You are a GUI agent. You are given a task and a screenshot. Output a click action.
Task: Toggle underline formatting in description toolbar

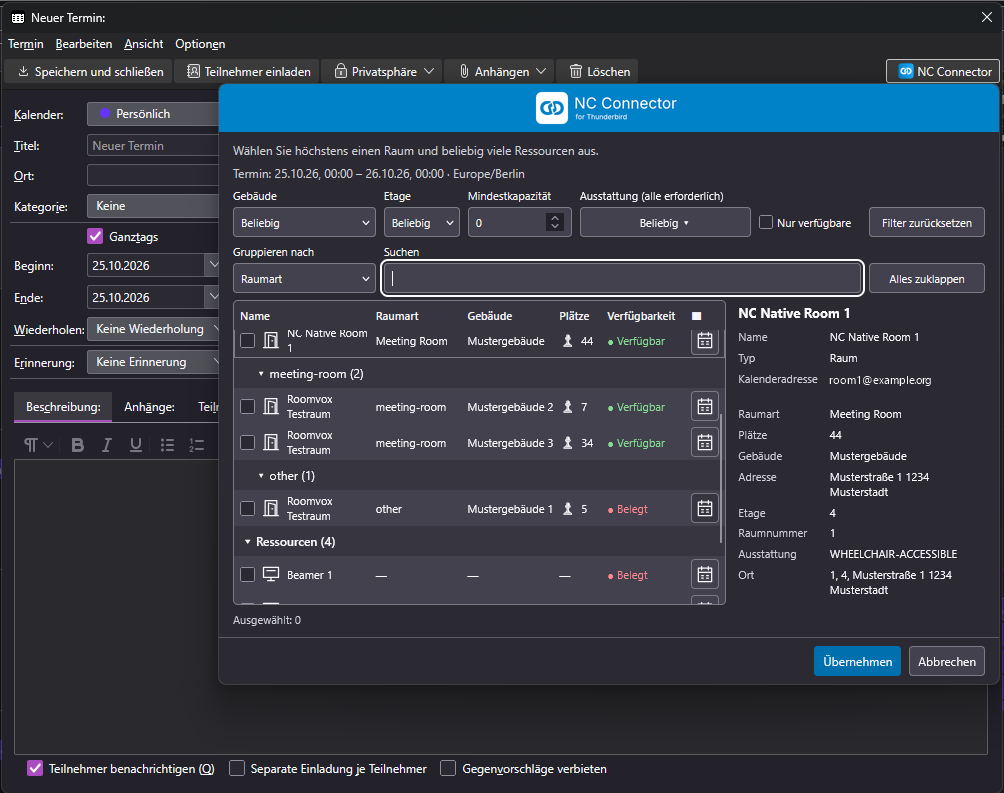(x=136, y=445)
